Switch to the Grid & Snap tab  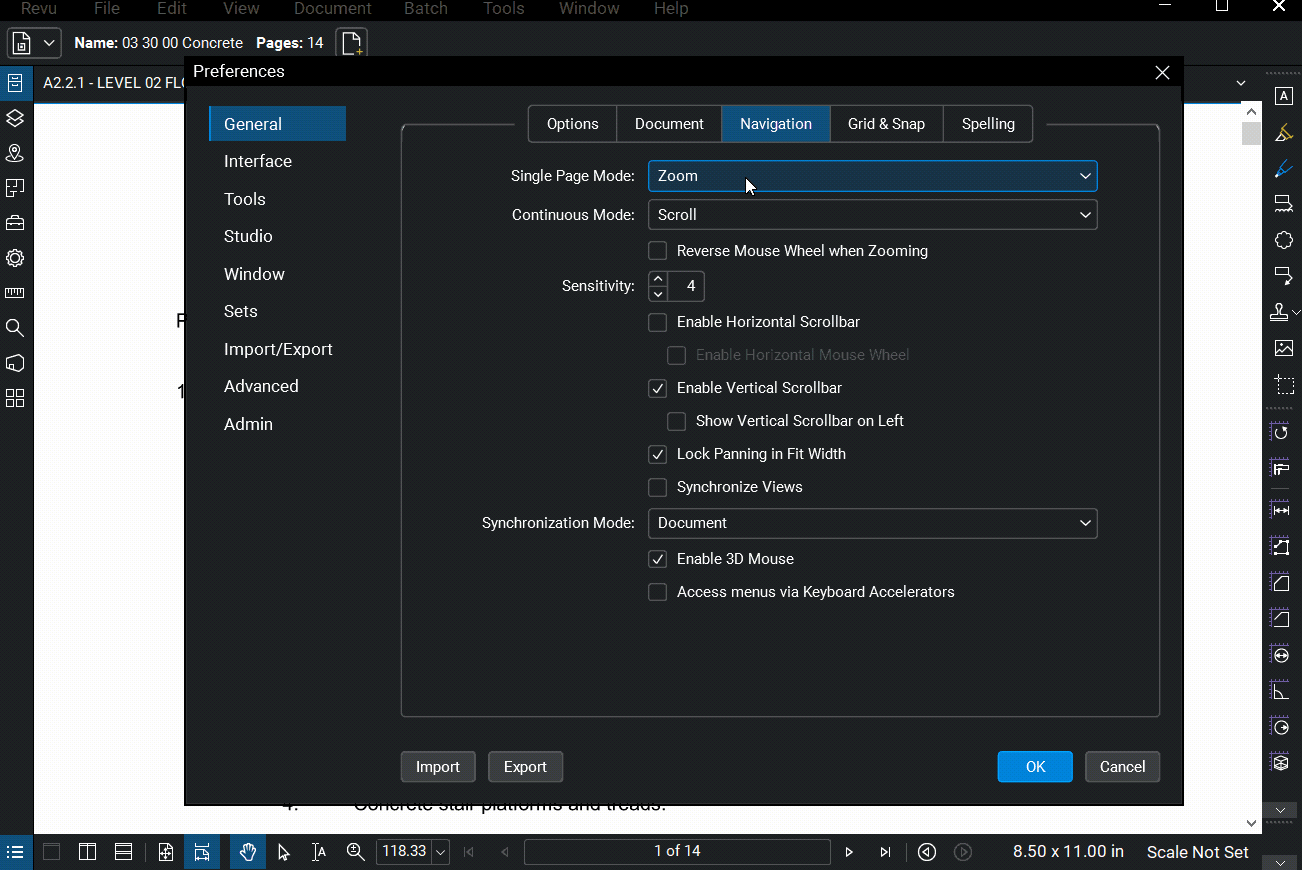[x=886, y=123]
